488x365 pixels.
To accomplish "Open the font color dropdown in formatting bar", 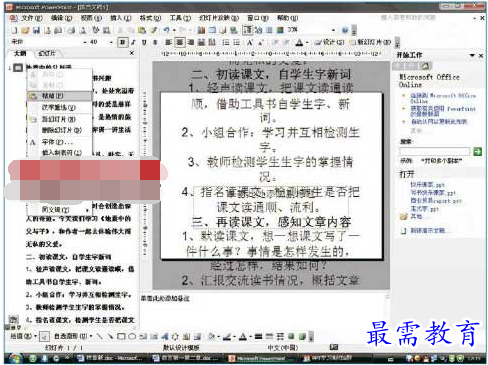I will click(307, 42).
